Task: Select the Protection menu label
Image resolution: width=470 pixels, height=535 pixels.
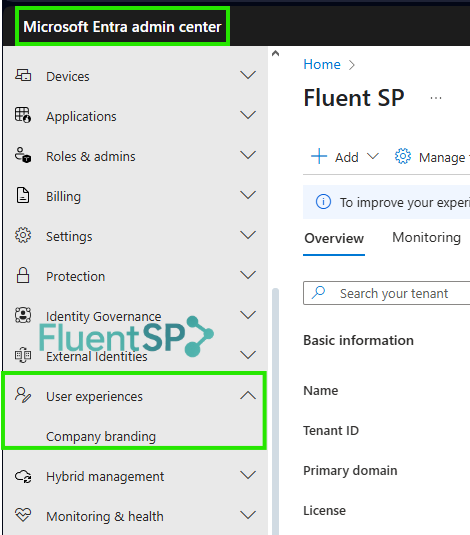Action: [75, 276]
